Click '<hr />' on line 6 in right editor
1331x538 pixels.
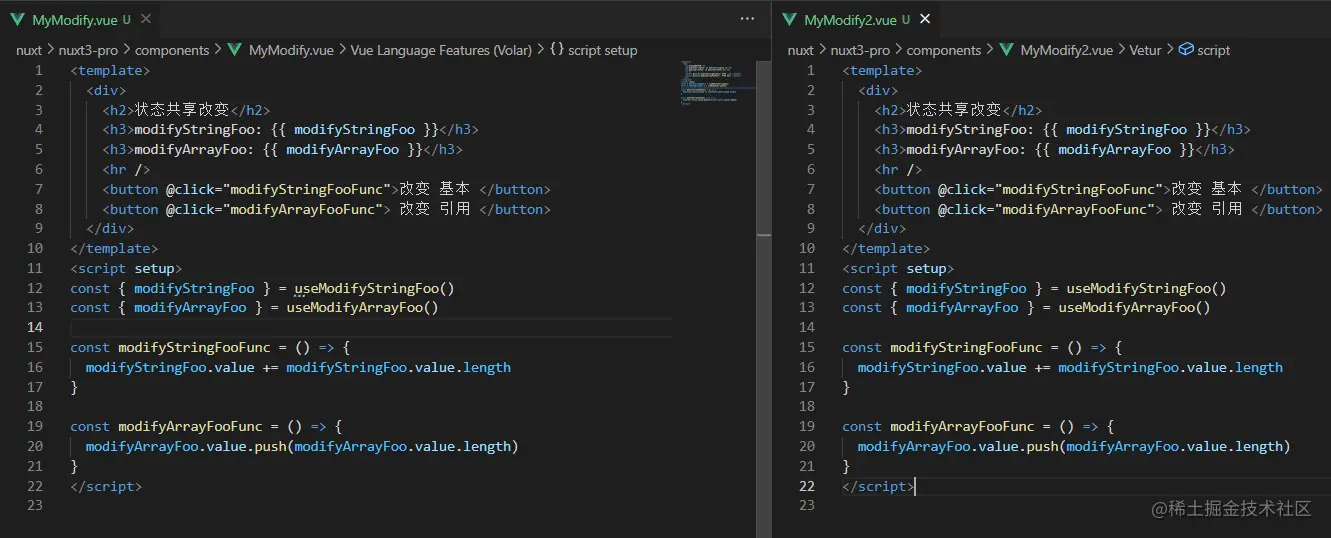pos(898,169)
